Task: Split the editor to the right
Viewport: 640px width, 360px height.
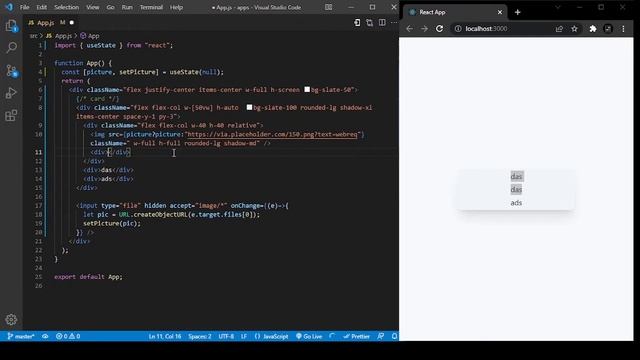Action: pos(382,23)
